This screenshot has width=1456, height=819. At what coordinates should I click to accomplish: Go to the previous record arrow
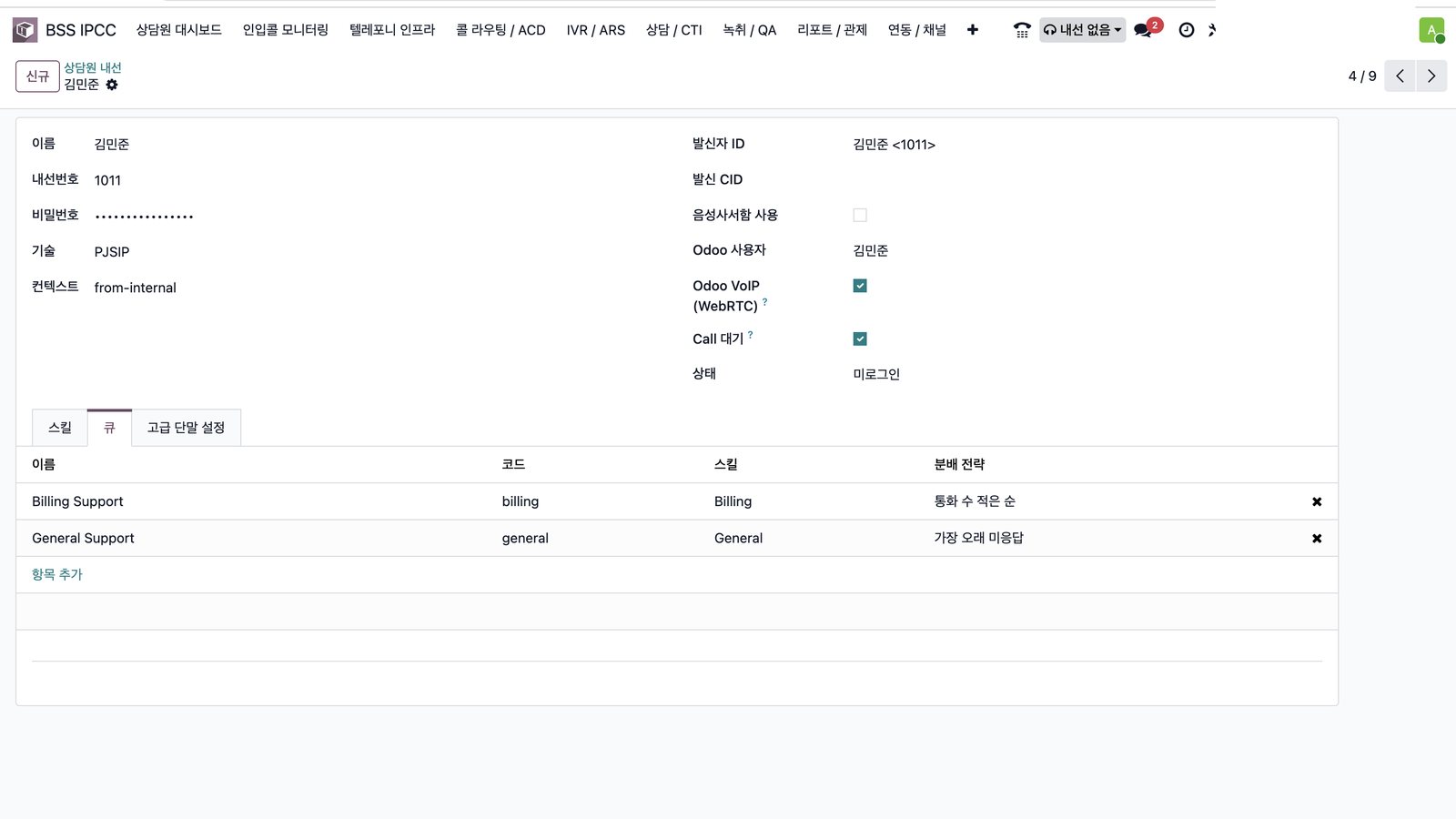click(x=1400, y=76)
